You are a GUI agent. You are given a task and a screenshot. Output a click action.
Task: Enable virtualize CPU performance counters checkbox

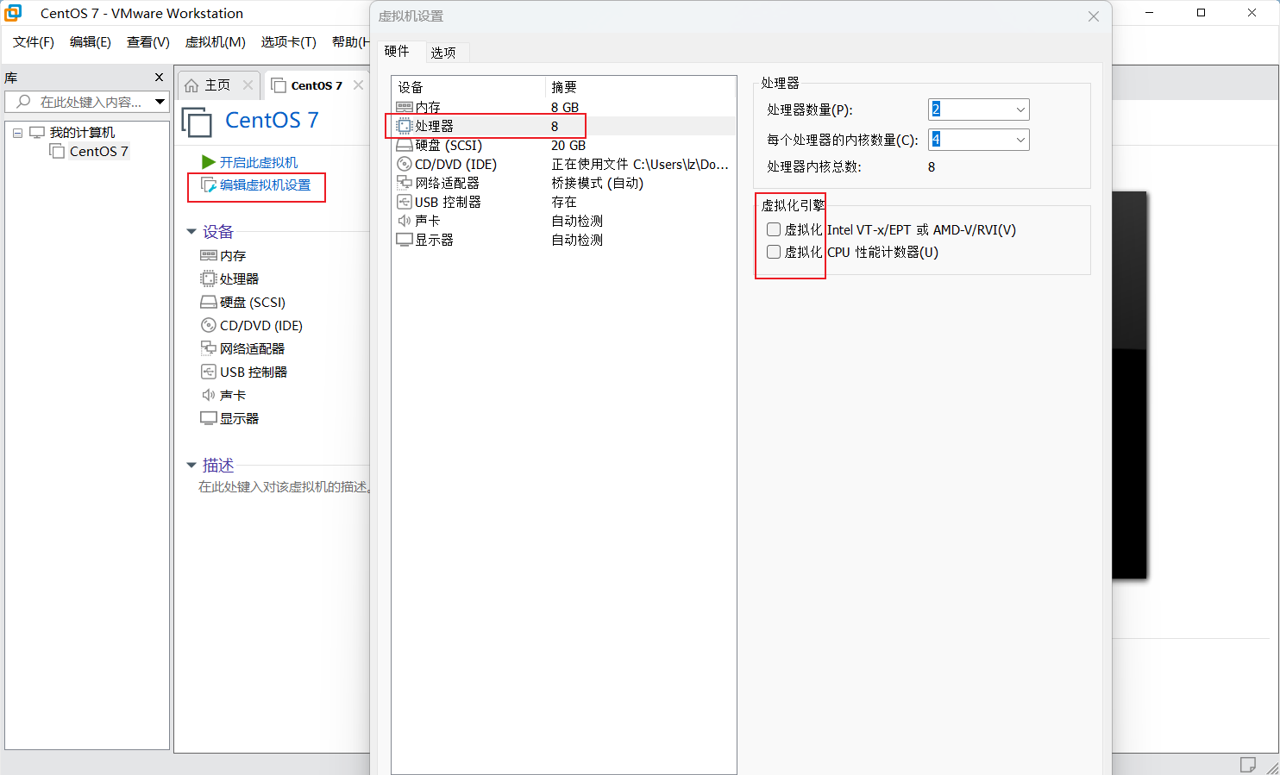[773, 252]
